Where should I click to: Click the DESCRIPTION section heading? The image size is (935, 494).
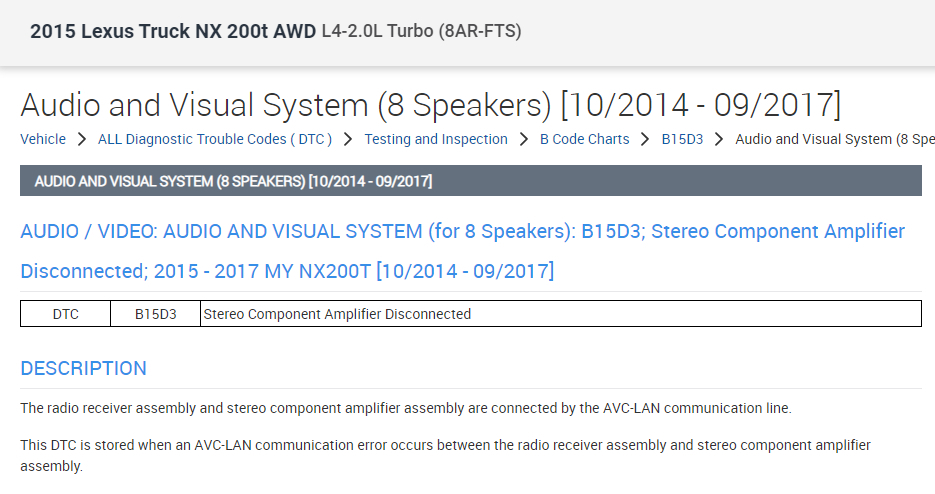click(x=84, y=368)
